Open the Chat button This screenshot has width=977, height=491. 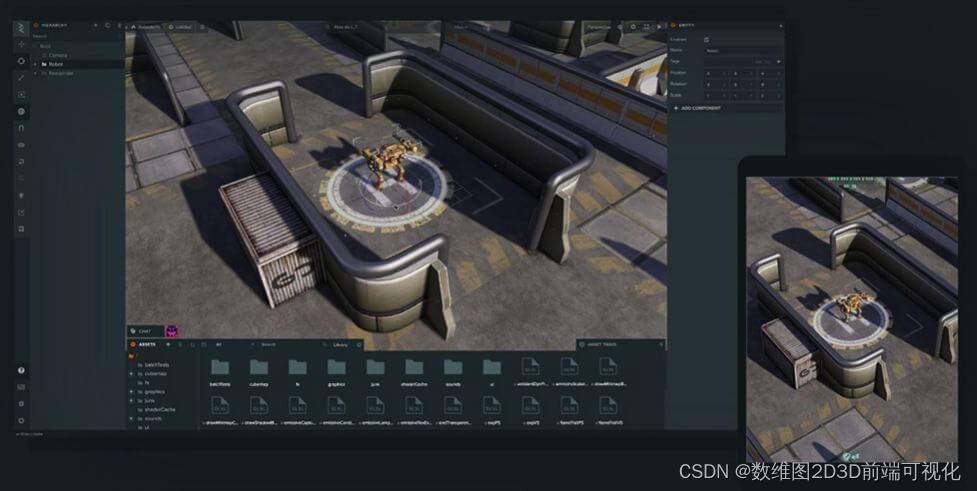click(145, 331)
